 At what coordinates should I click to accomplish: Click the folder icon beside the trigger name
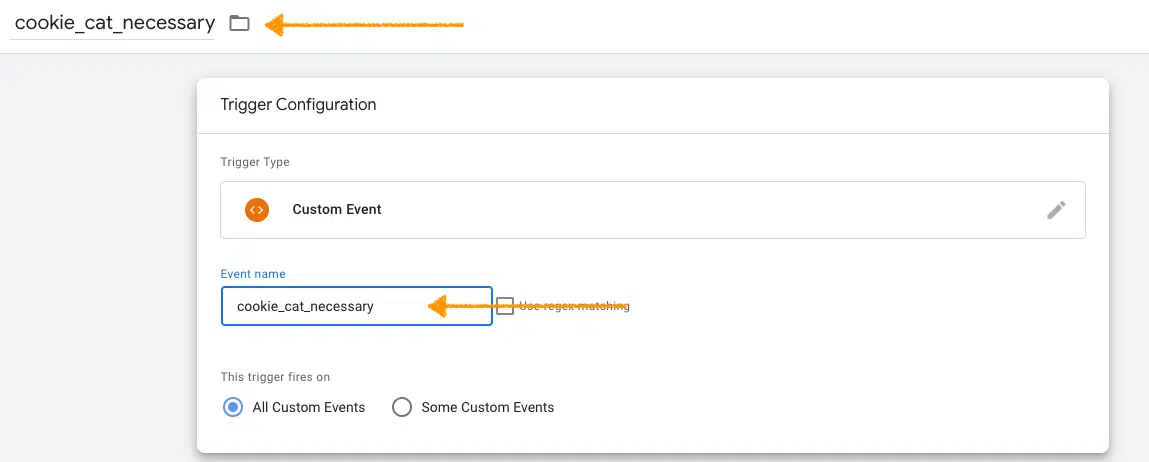point(239,23)
